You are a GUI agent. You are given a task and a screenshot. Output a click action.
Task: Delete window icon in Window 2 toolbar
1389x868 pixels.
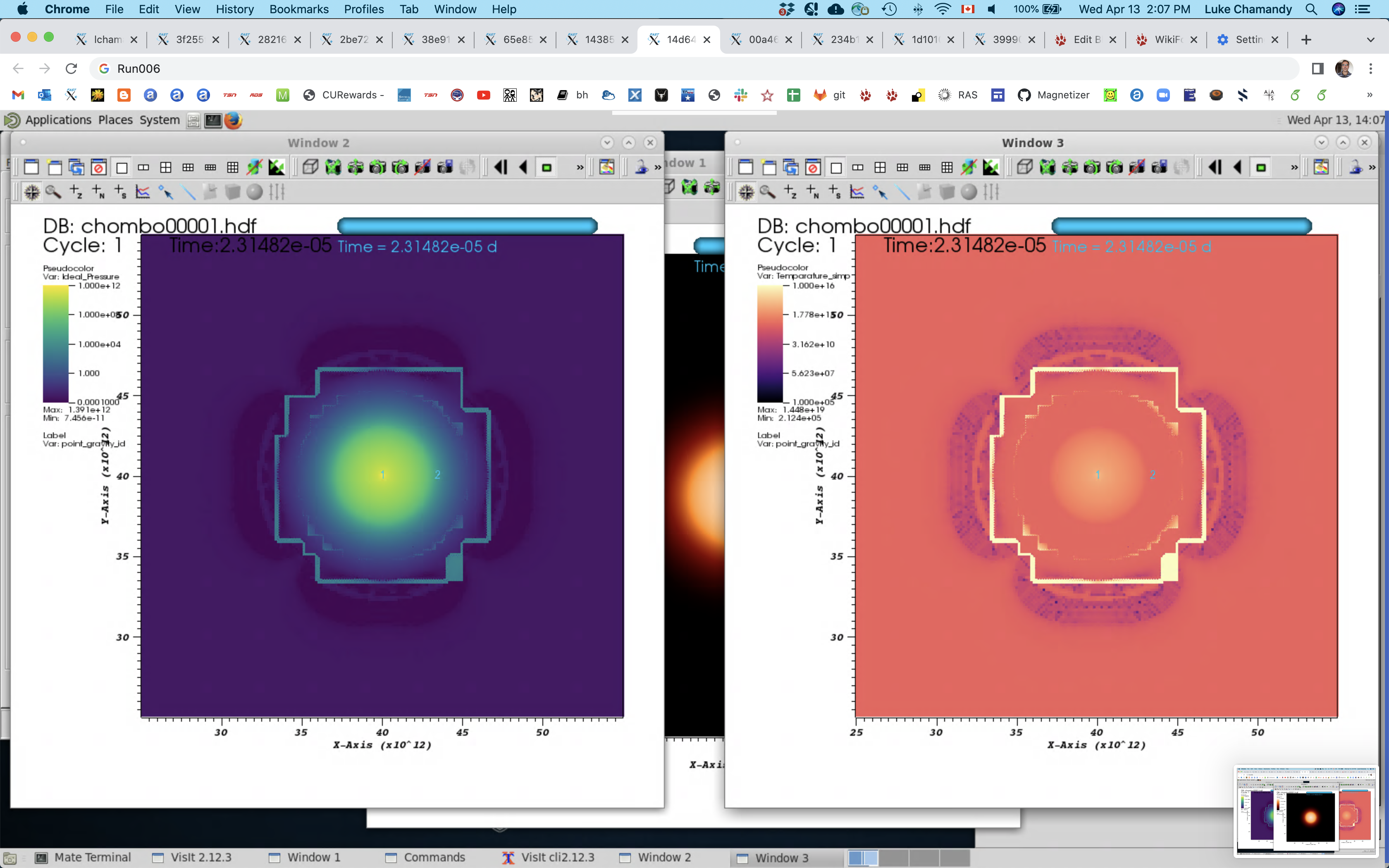coord(99,167)
